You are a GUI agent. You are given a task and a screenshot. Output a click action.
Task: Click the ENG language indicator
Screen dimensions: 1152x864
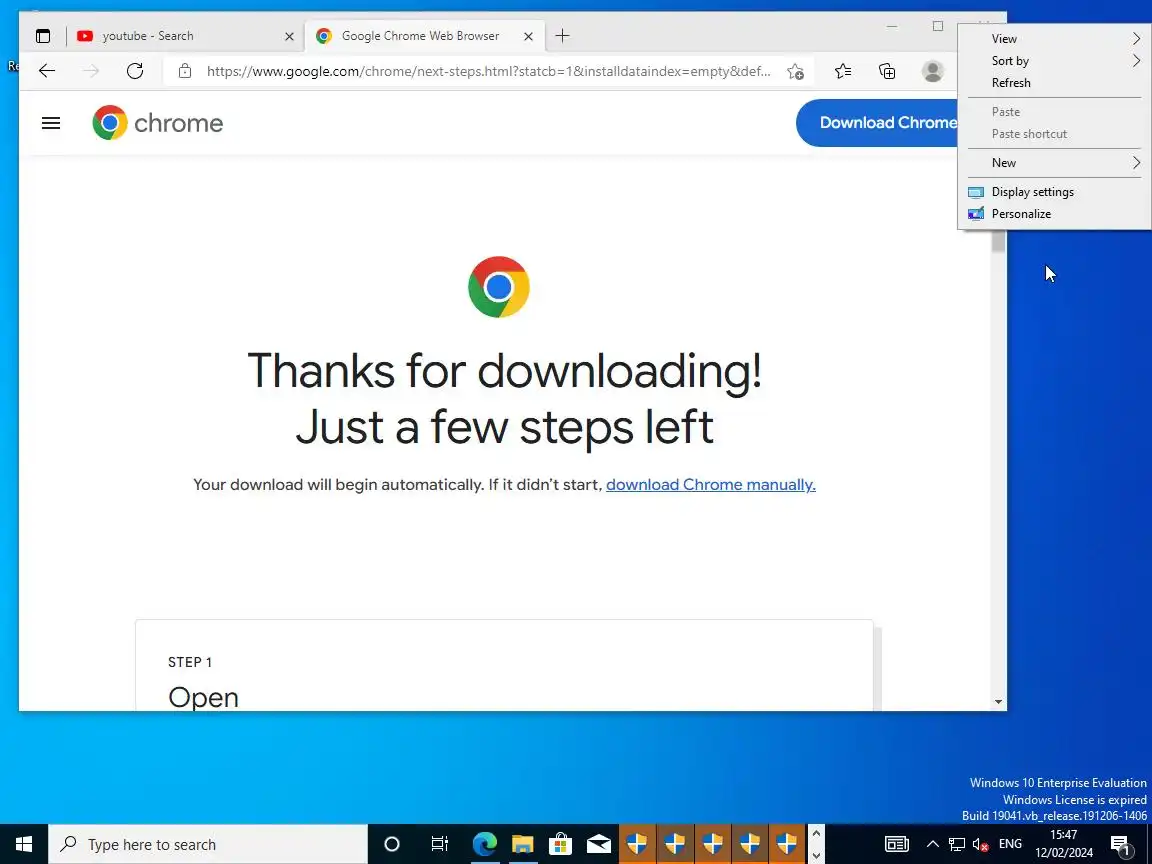1010,844
